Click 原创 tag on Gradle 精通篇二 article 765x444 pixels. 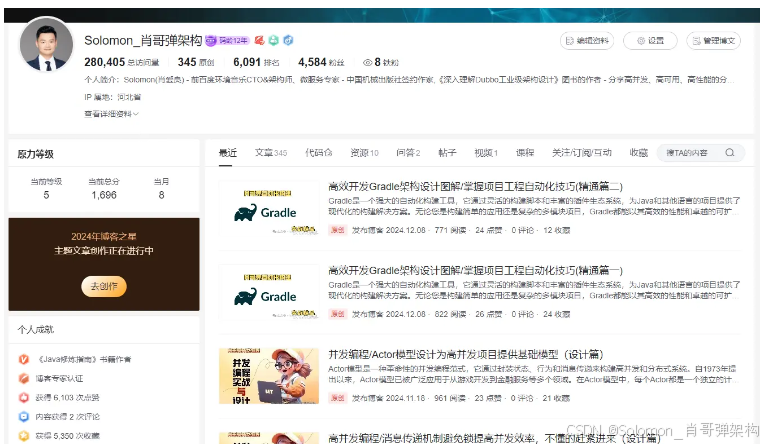338,230
